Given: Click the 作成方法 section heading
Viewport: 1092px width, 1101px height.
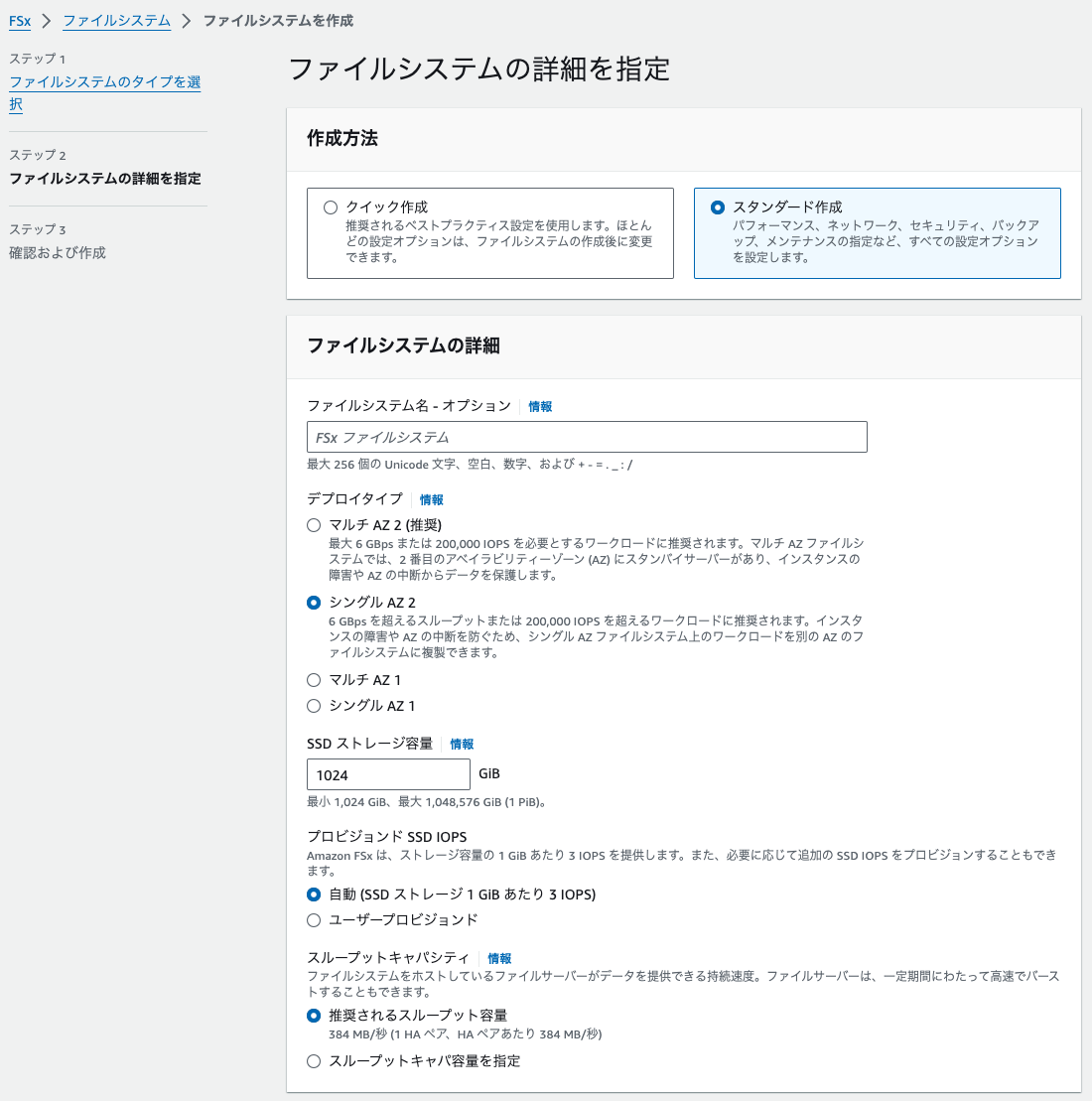Looking at the screenshot, I should (342, 138).
